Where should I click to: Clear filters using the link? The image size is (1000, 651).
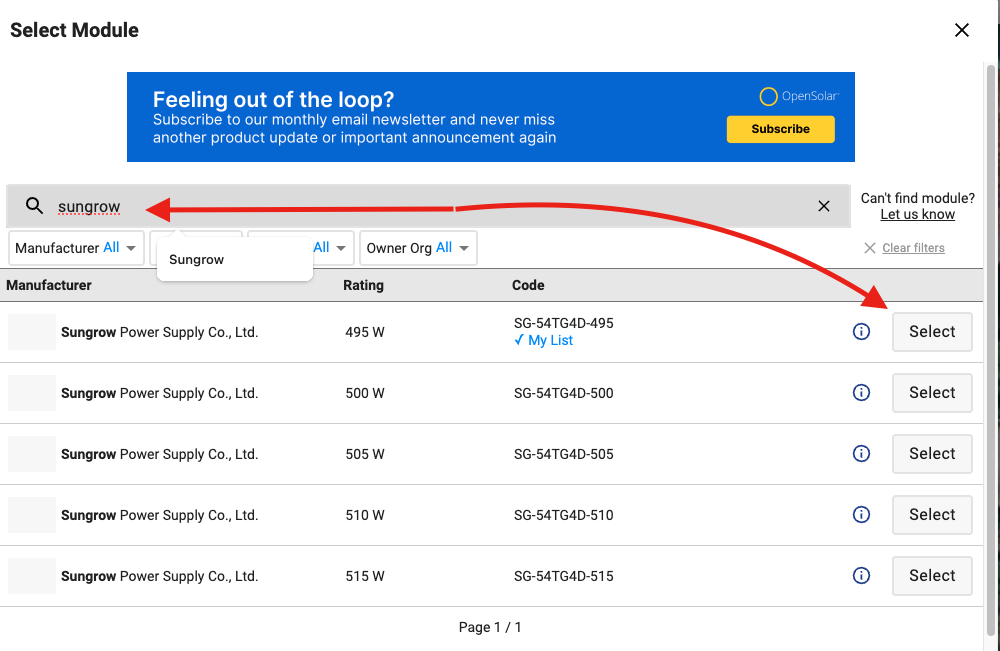tap(913, 248)
